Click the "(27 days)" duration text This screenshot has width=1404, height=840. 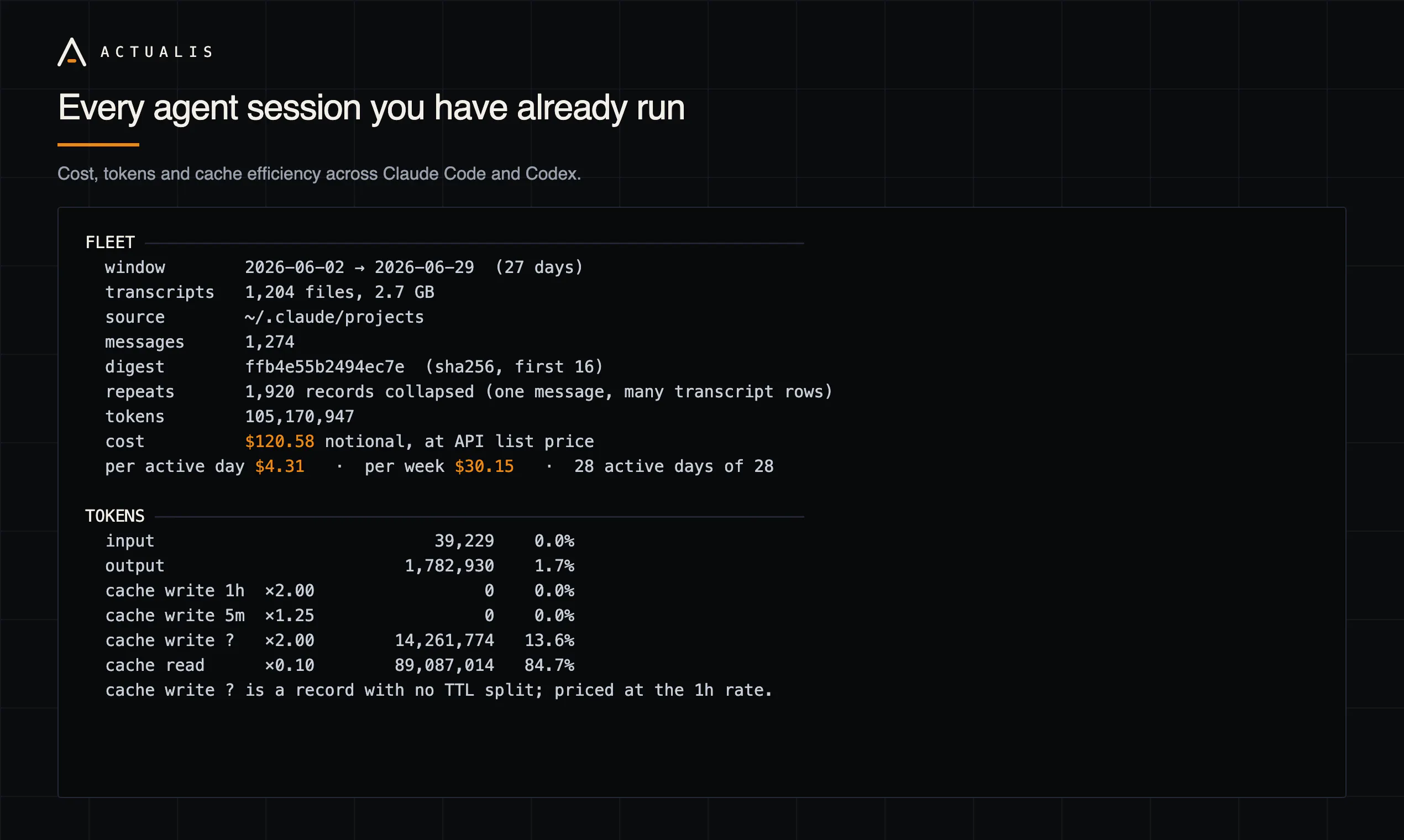pos(539,267)
